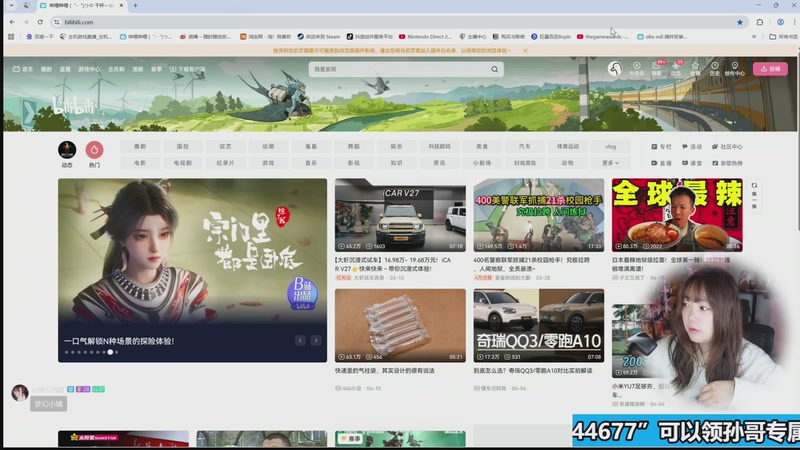Expand the 更多 categories dropdown
Image resolution: width=800 pixels, height=450 pixels.
(610, 163)
